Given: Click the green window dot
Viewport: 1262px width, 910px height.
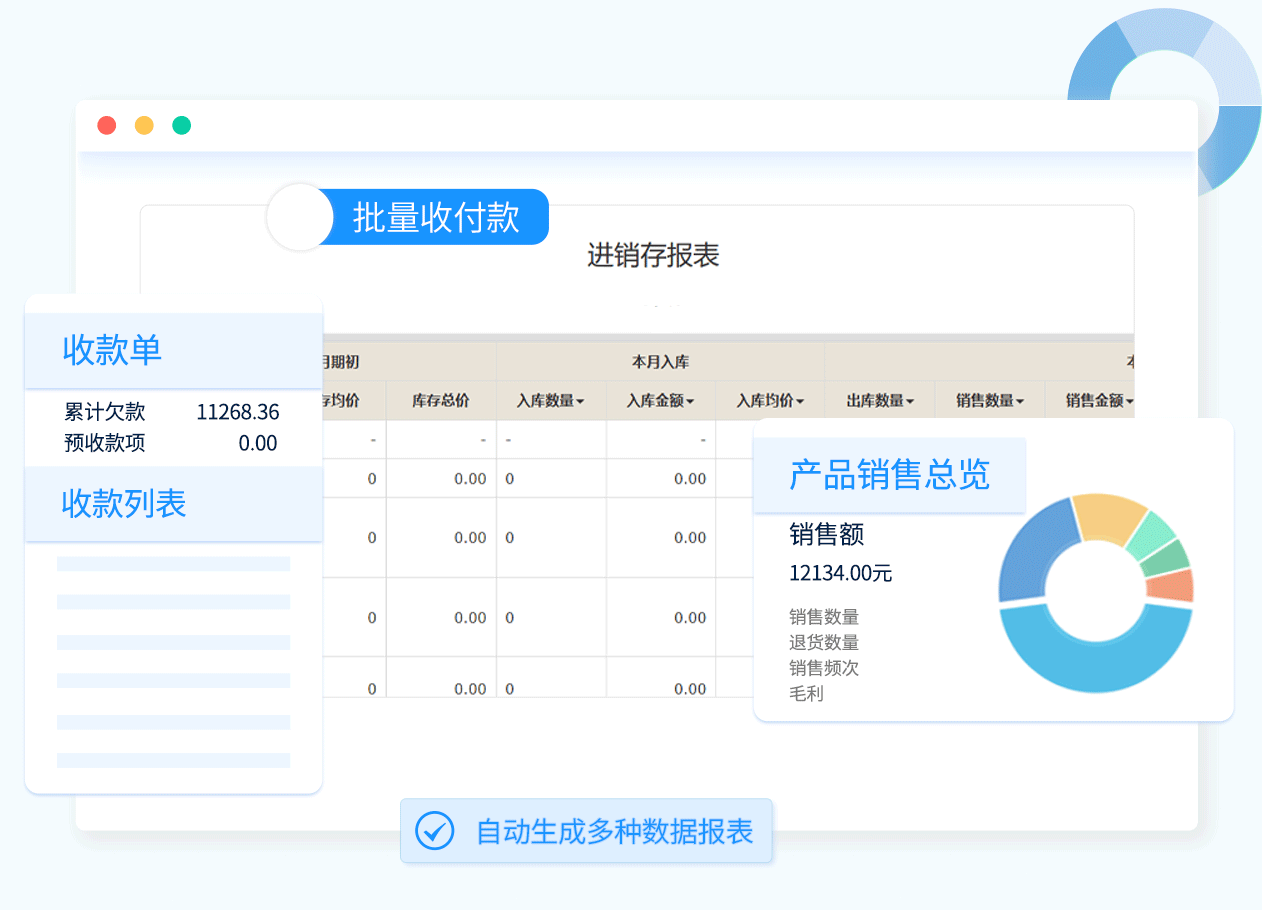Looking at the screenshot, I should [181, 125].
